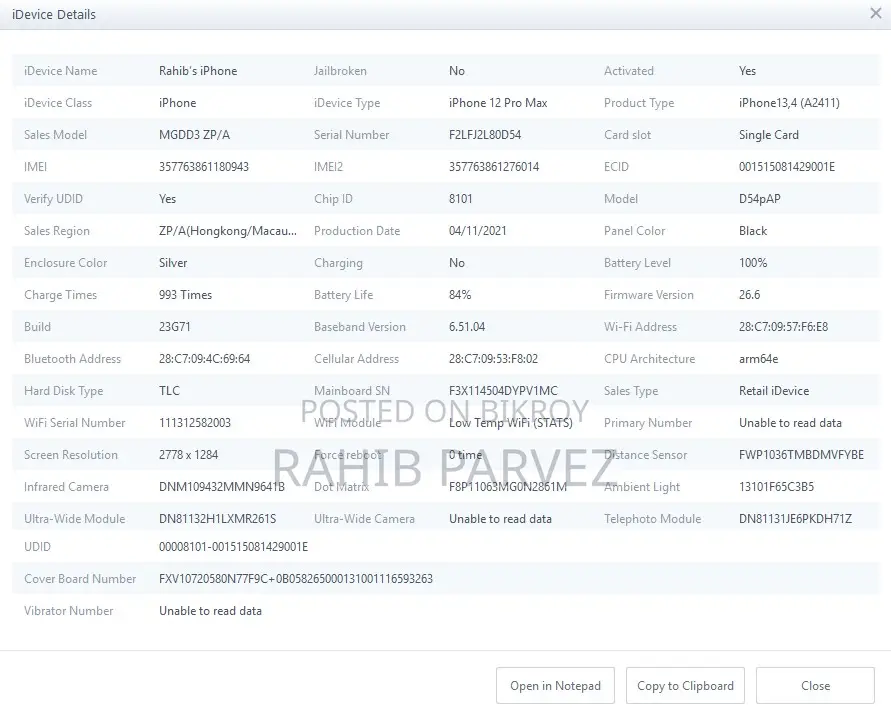Click the iDevice Class value iPhone
Image resolution: width=891 pixels, height=708 pixels.
[x=177, y=103]
